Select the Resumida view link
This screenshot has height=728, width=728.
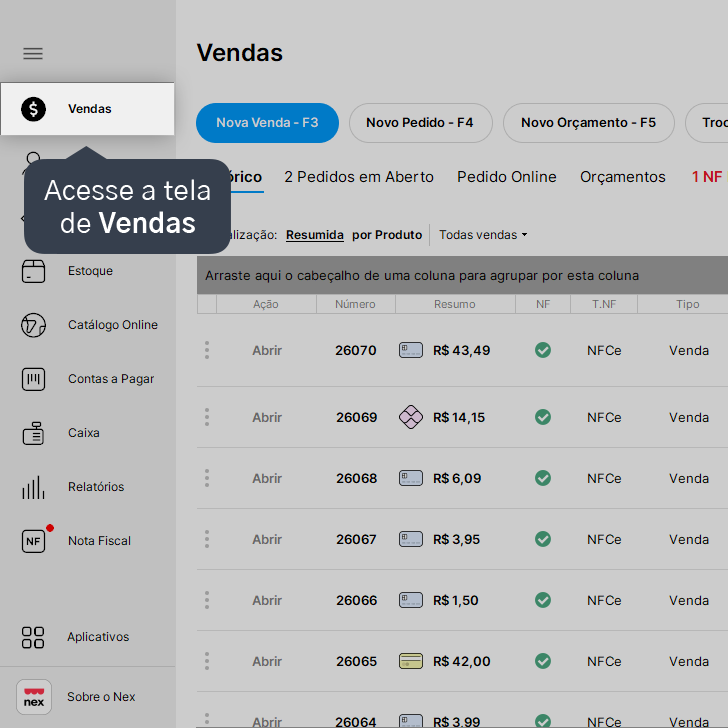[315, 235]
